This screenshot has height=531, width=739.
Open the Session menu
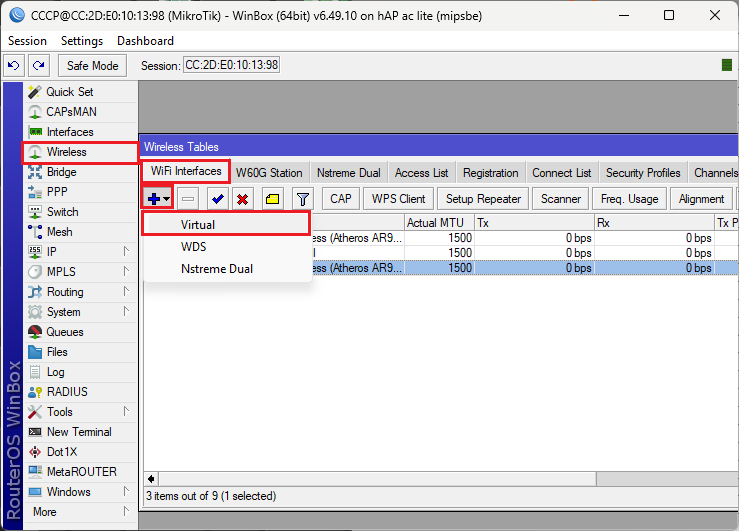[x=27, y=41]
